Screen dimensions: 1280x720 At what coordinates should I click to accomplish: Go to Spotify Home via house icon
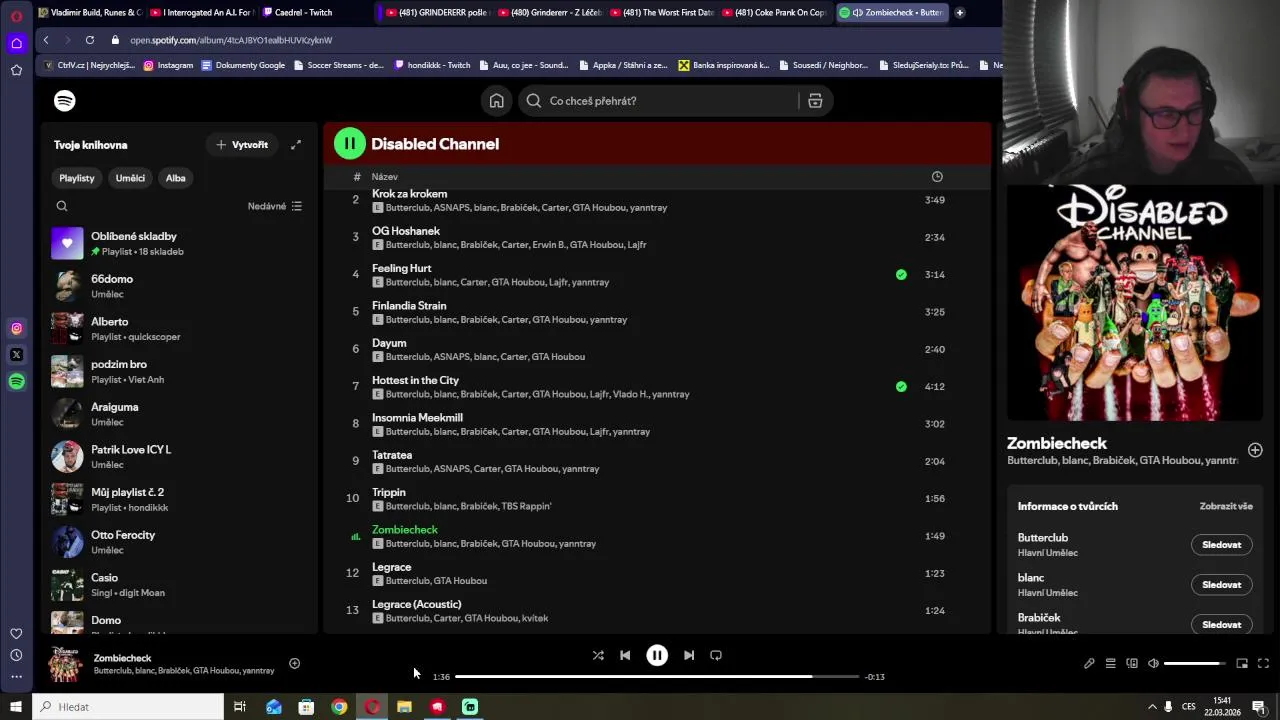coord(496,101)
